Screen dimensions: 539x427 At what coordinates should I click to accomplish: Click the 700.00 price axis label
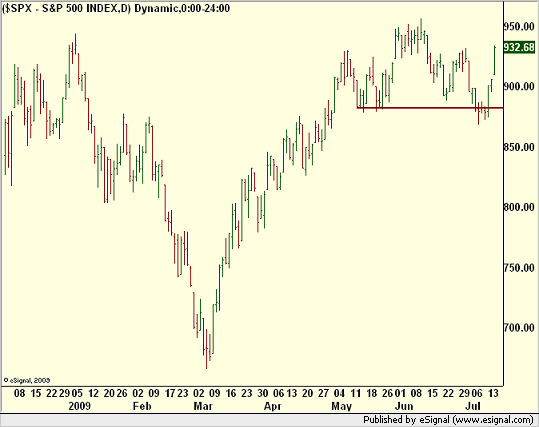pos(519,328)
